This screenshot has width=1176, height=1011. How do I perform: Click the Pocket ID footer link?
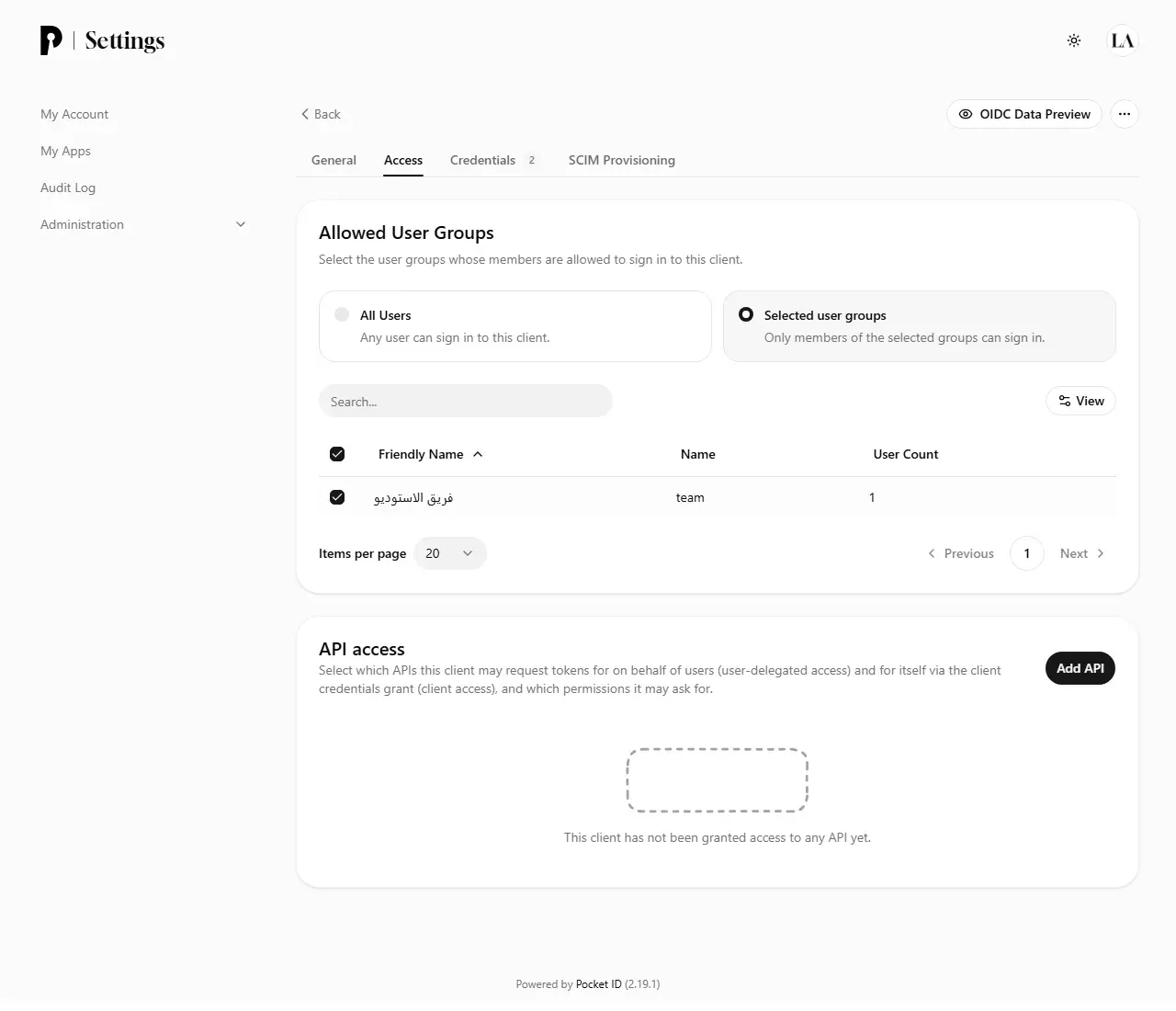click(598, 984)
